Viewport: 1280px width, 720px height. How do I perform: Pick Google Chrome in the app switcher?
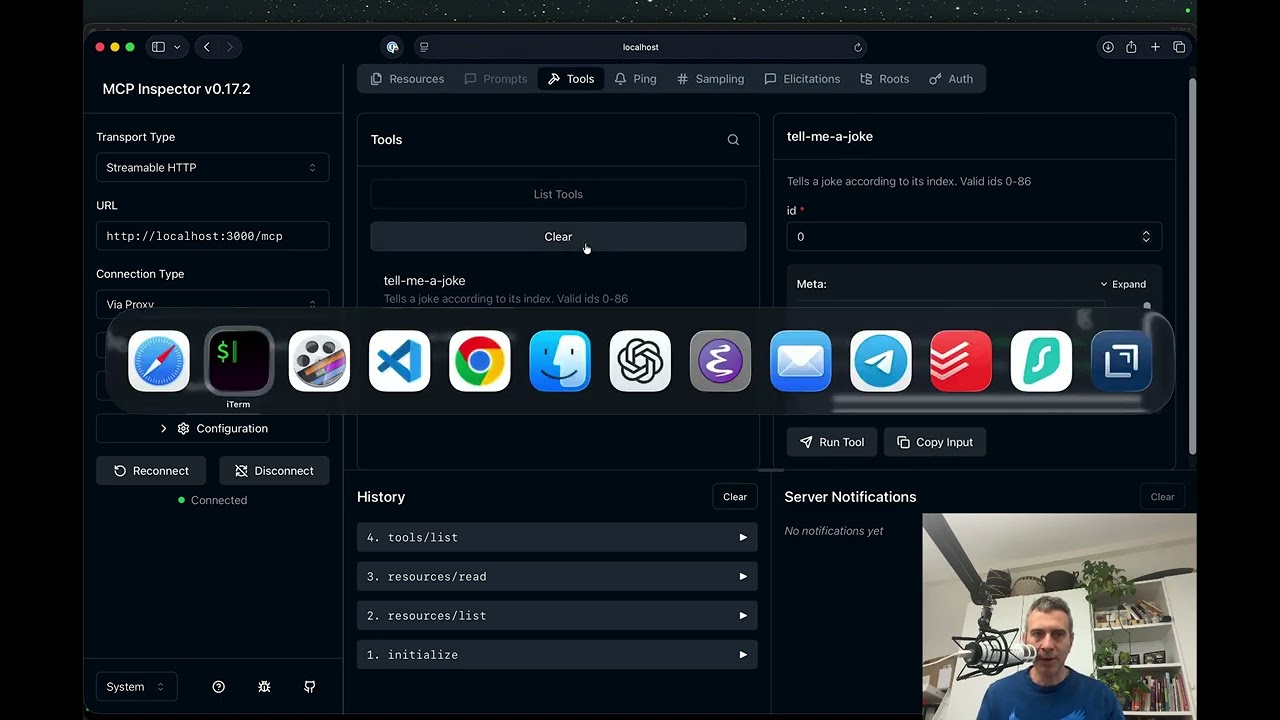tap(479, 361)
